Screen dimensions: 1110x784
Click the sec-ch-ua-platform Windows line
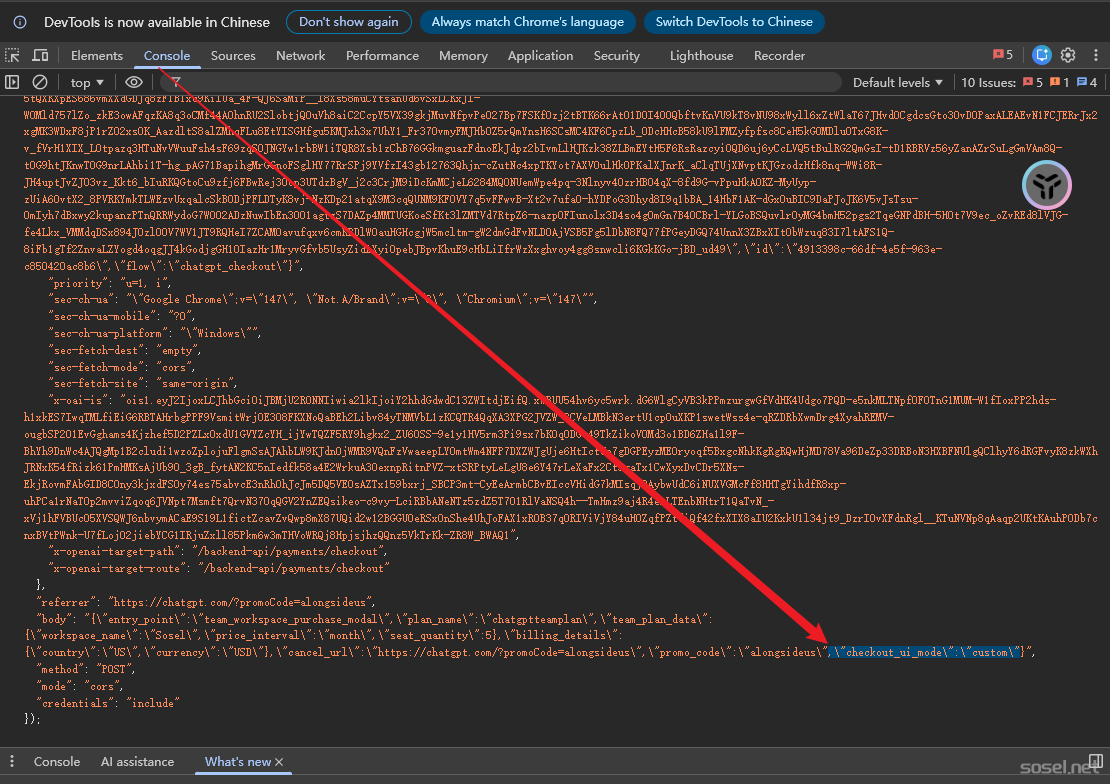(155, 333)
